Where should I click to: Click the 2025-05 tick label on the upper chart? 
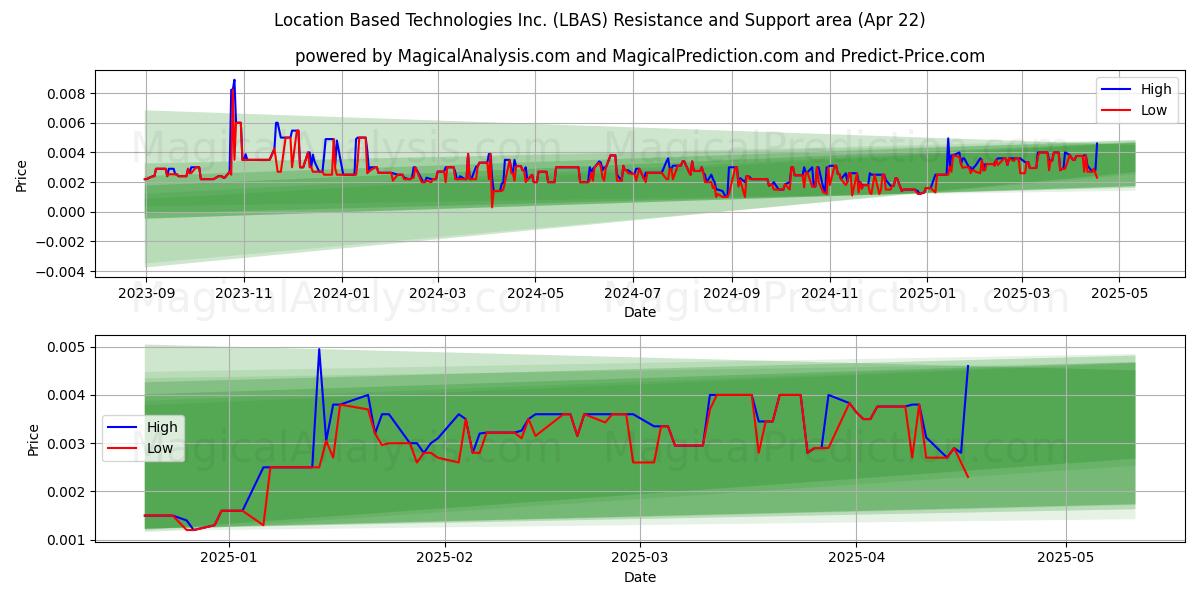click(1119, 293)
